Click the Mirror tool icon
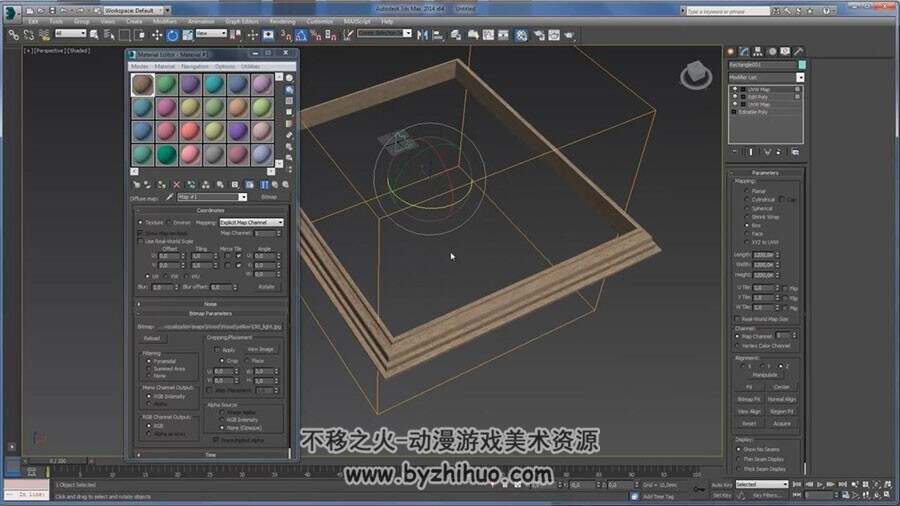Image resolution: width=900 pixels, height=506 pixels. [422, 35]
